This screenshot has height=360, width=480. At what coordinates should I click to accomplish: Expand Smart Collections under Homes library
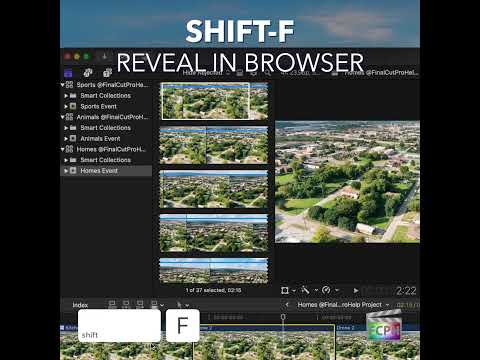66,160
